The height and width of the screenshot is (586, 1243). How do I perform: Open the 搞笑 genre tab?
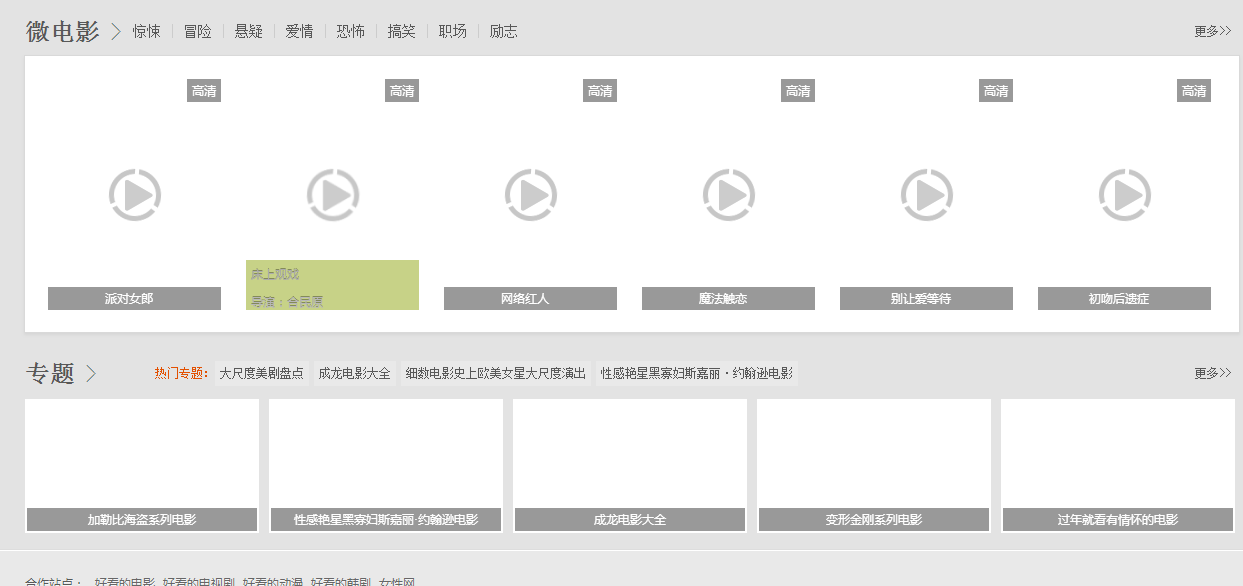pos(401,32)
